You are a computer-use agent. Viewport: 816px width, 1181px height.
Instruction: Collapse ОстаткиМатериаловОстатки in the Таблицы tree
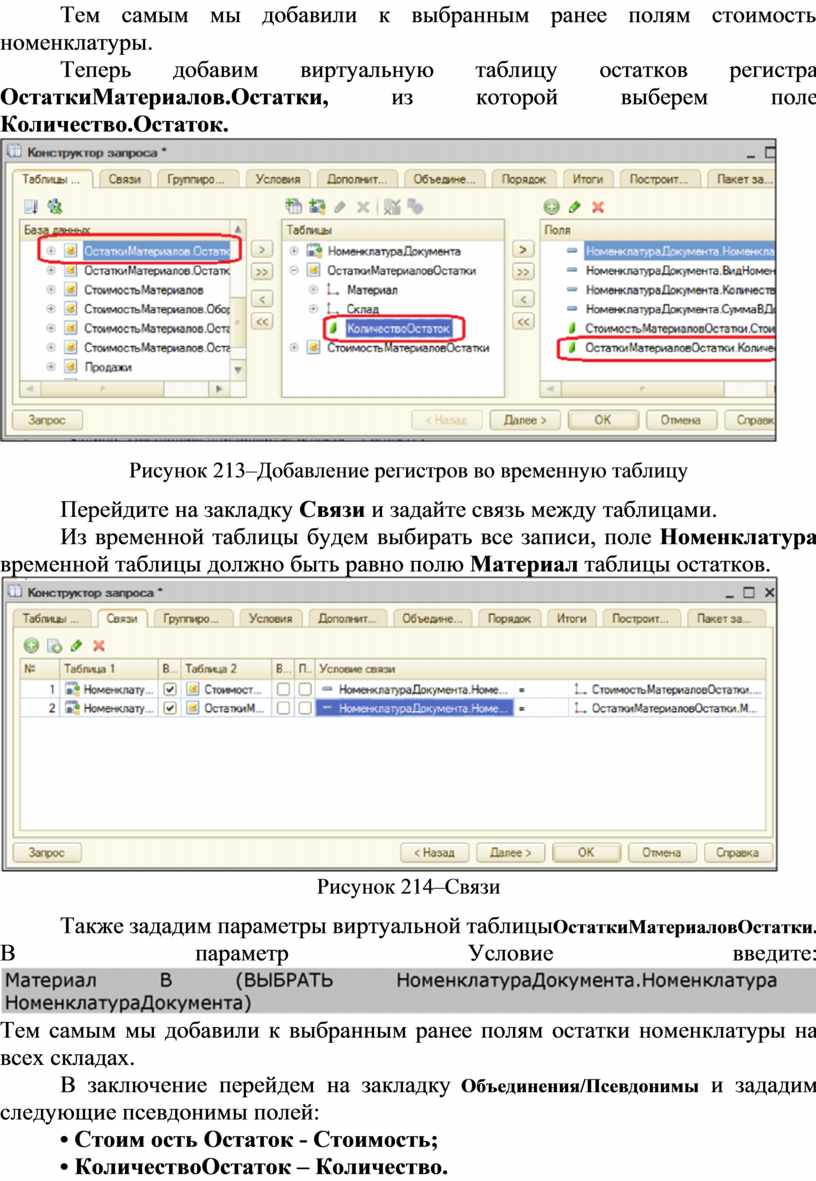click(294, 270)
